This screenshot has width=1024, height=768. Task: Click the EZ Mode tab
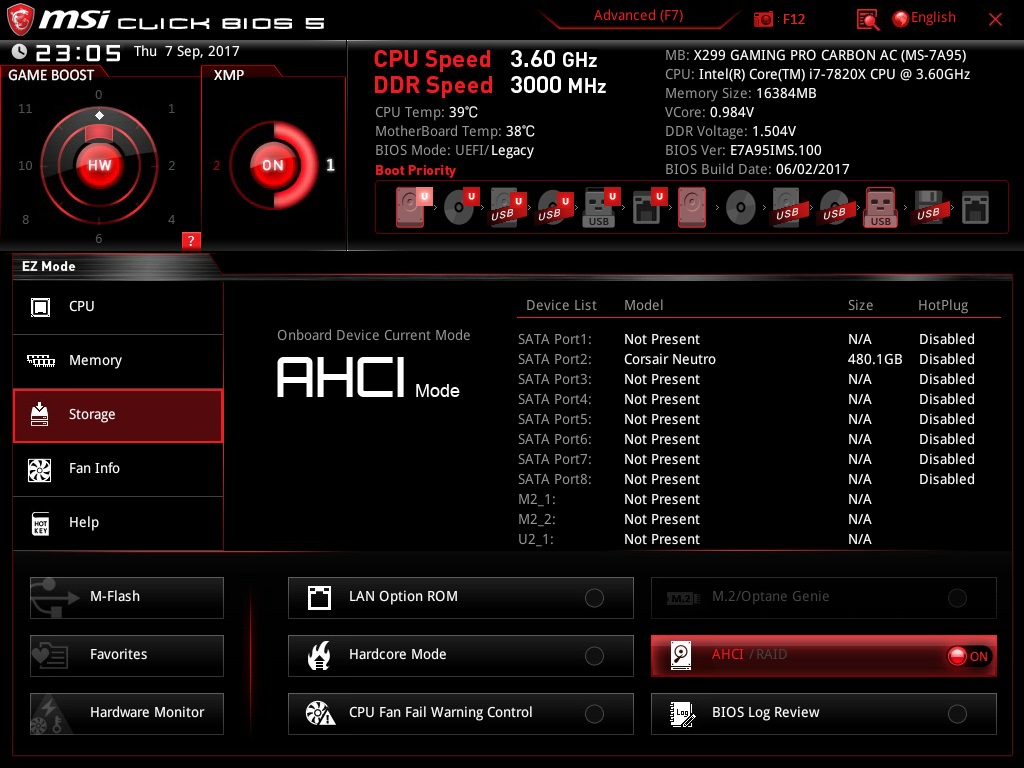47,266
